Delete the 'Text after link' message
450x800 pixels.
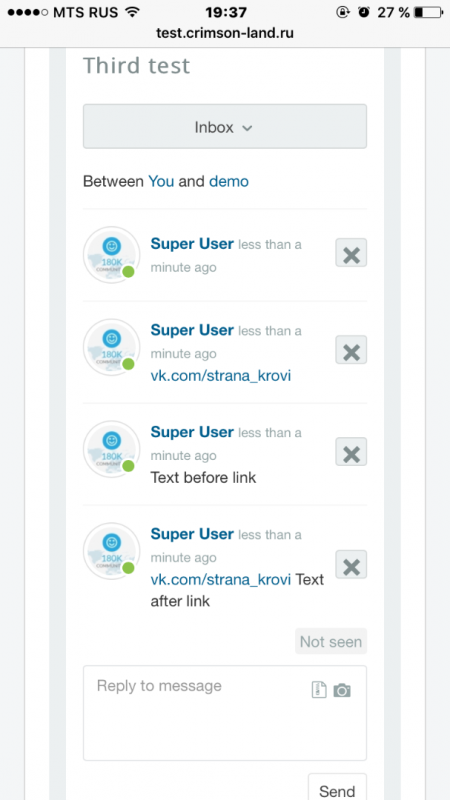tap(351, 564)
